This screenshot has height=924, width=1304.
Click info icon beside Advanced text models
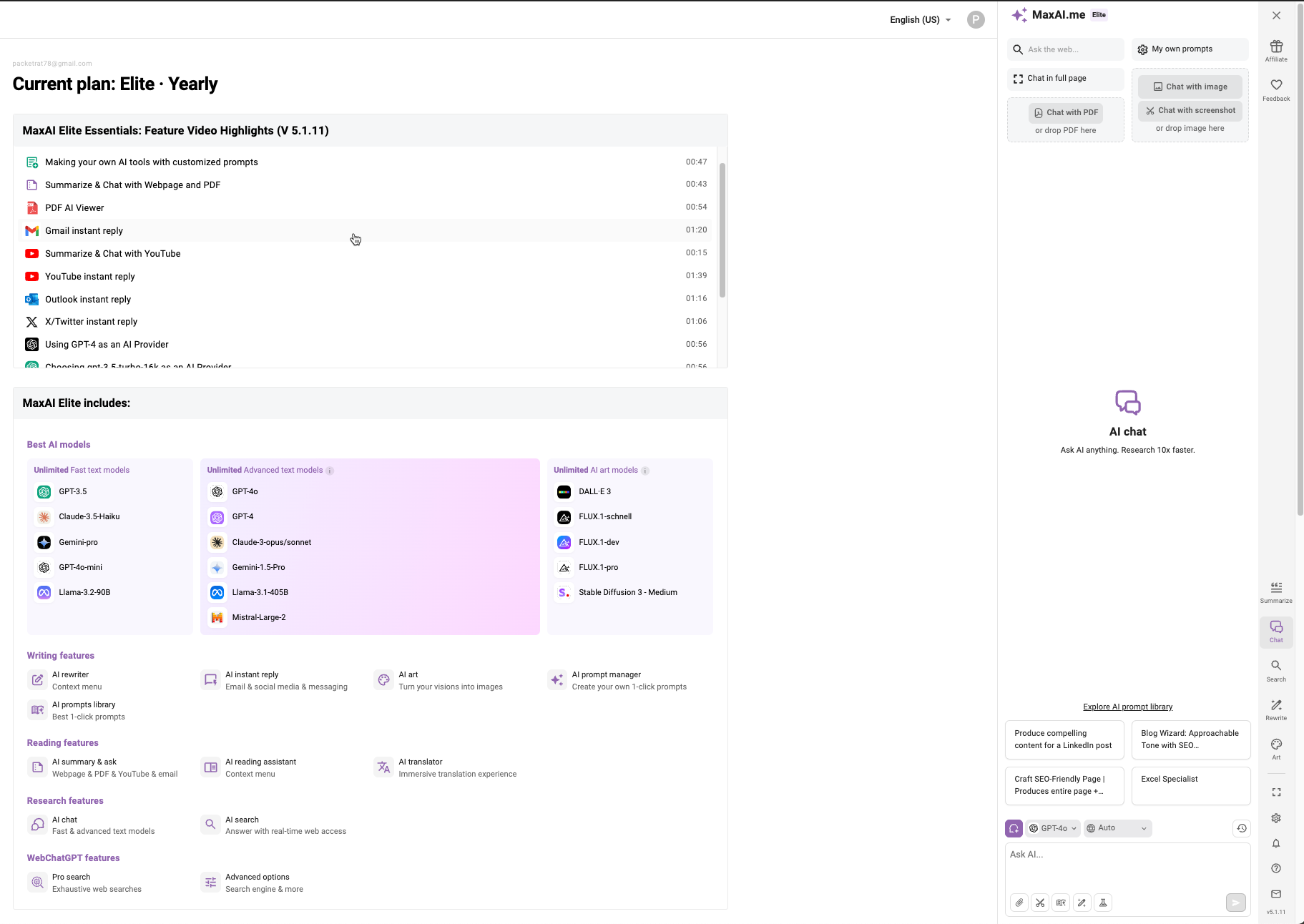point(330,471)
